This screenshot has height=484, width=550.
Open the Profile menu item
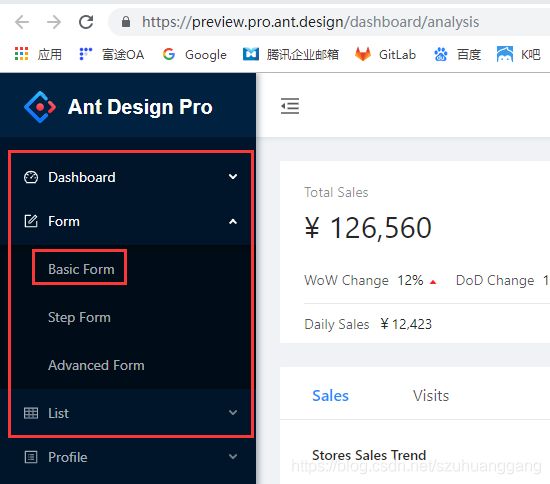pyautogui.click(x=128, y=457)
